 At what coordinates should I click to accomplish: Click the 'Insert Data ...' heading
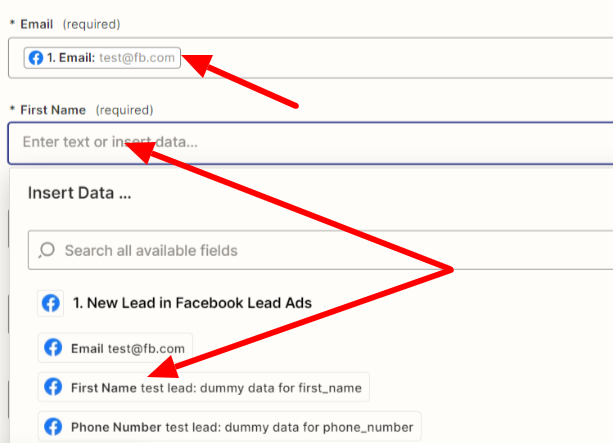click(x=79, y=193)
